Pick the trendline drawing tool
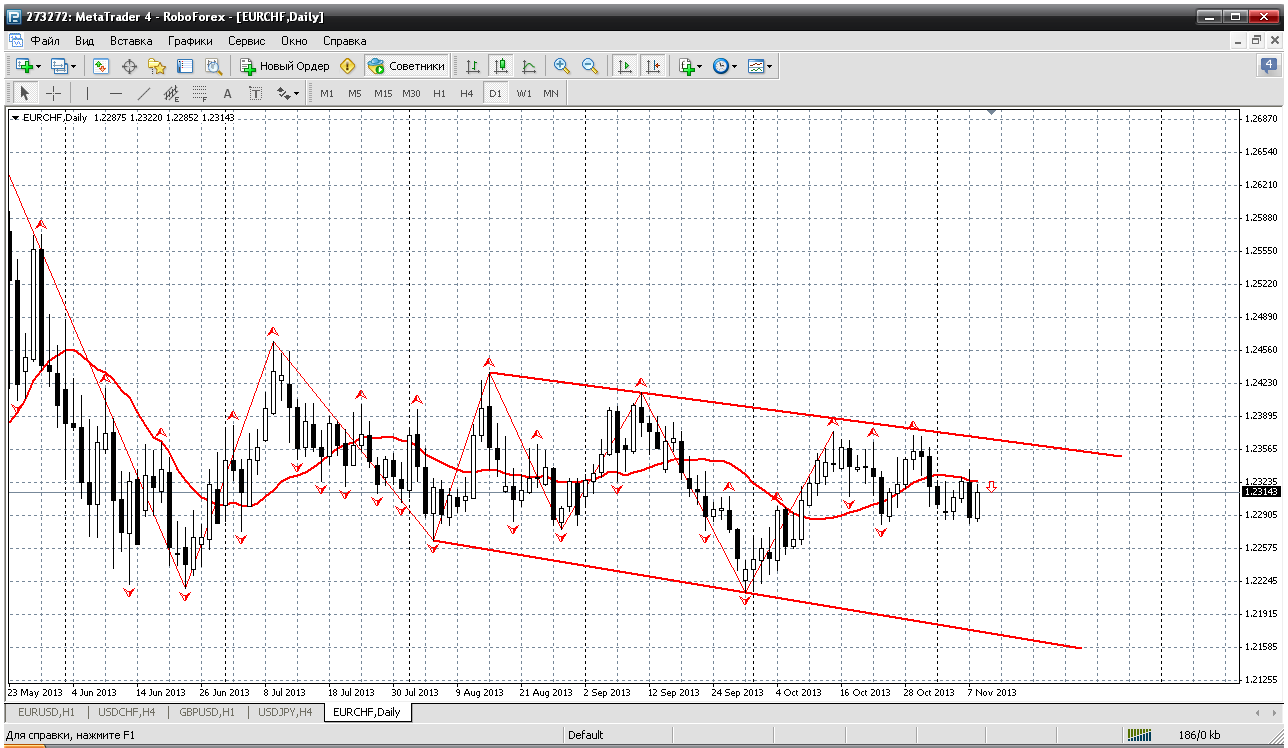This screenshot has height=748, width=1288. tap(144, 93)
